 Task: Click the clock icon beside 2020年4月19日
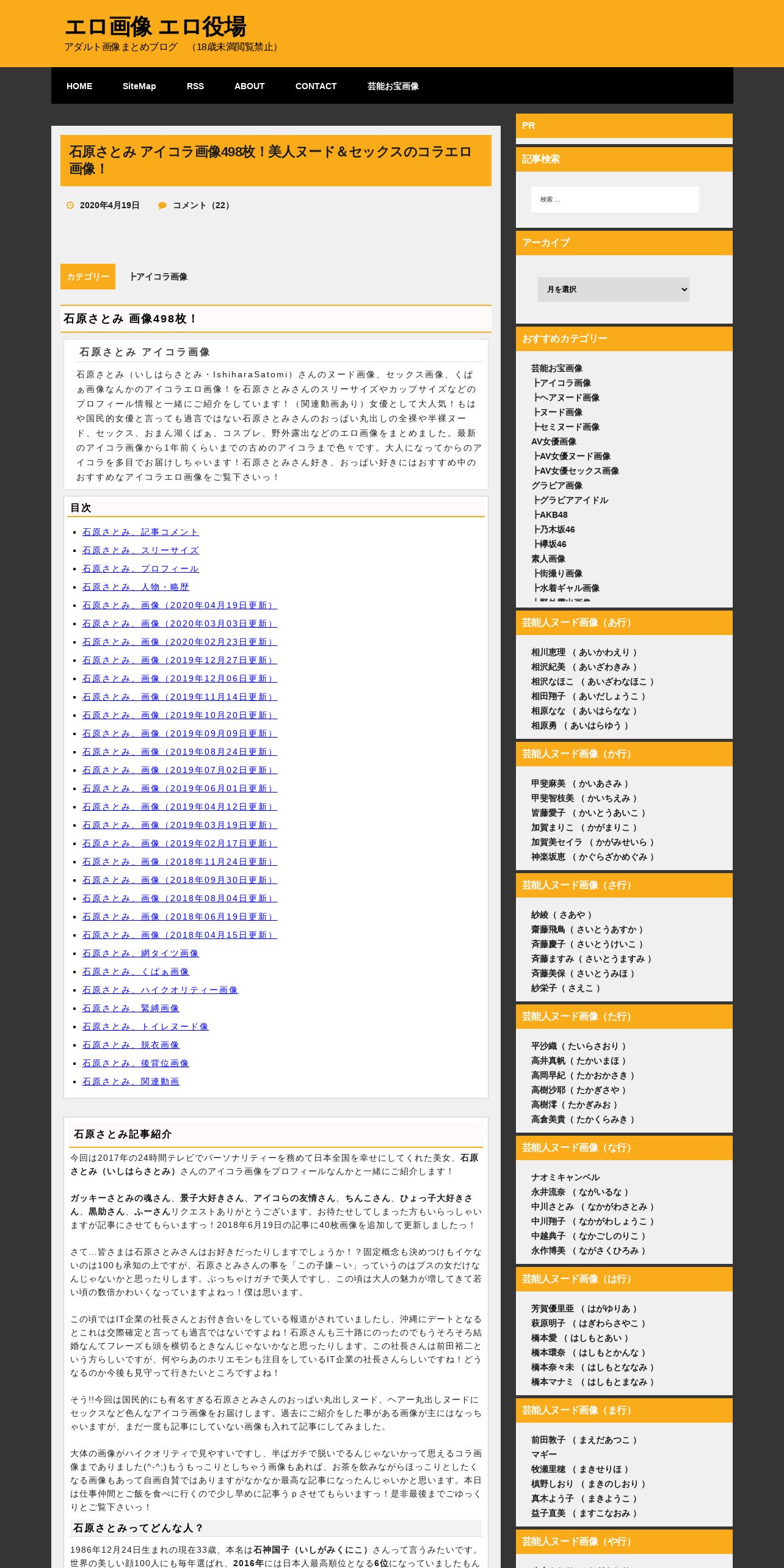(x=70, y=205)
